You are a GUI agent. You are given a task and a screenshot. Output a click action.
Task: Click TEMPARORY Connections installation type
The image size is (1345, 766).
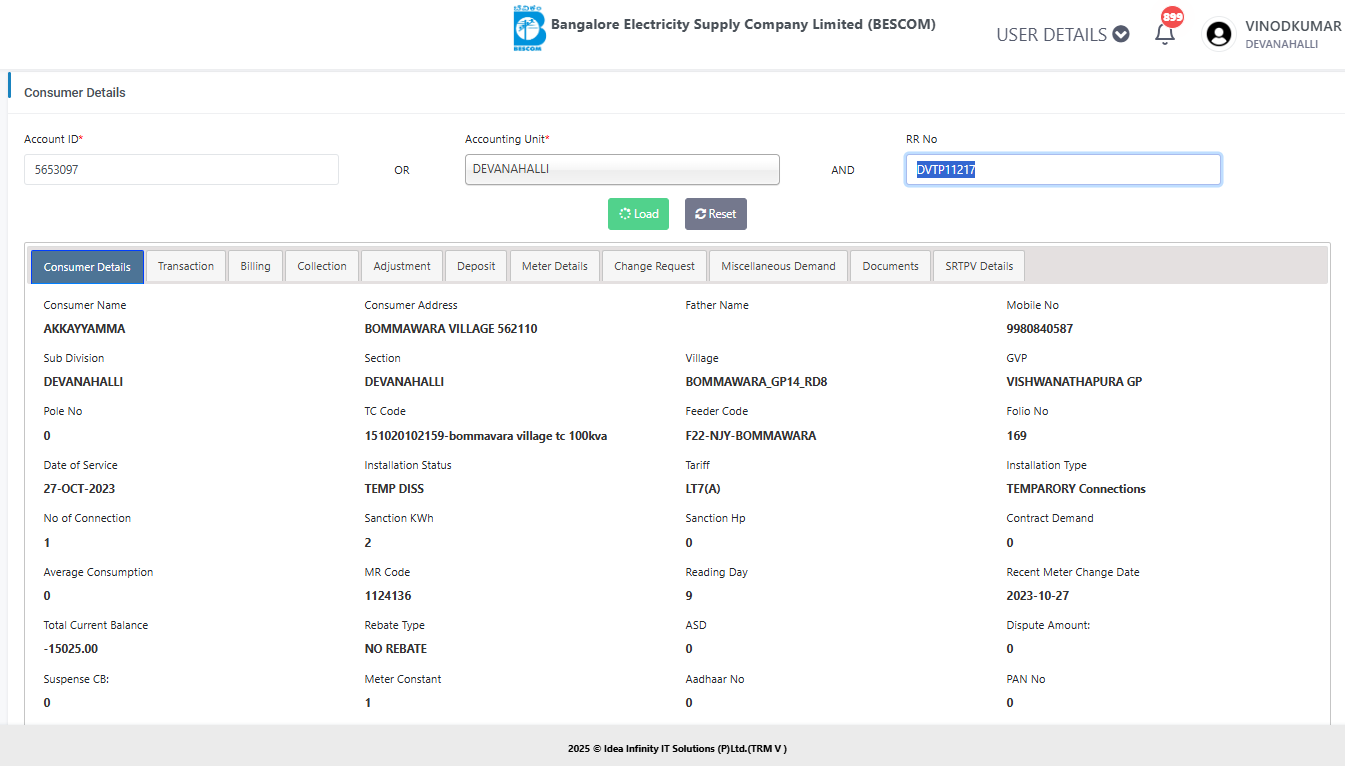(x=1076, y=489)
